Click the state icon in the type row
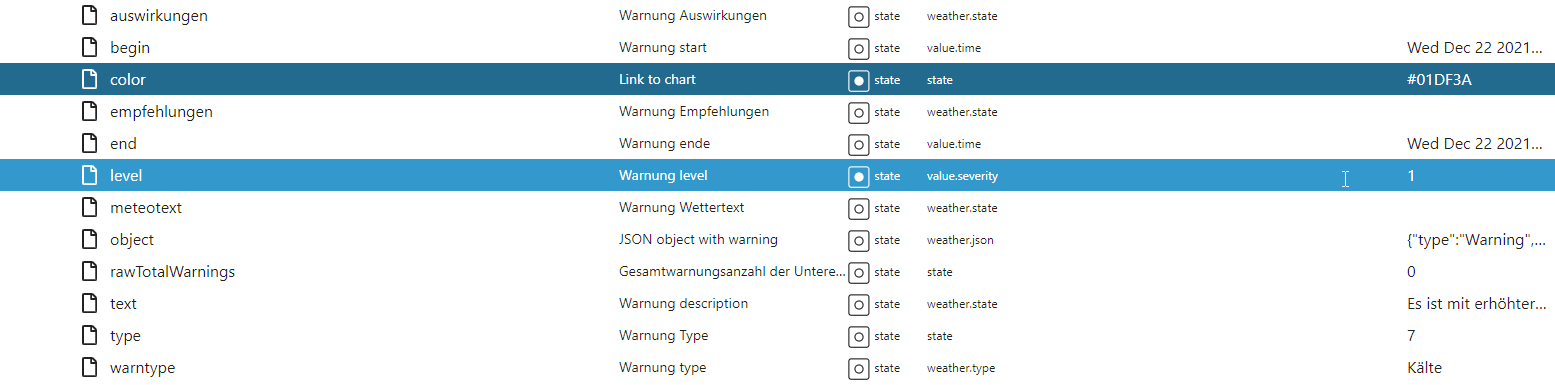This screenshot has height=385, width=1555. (858, 336)
